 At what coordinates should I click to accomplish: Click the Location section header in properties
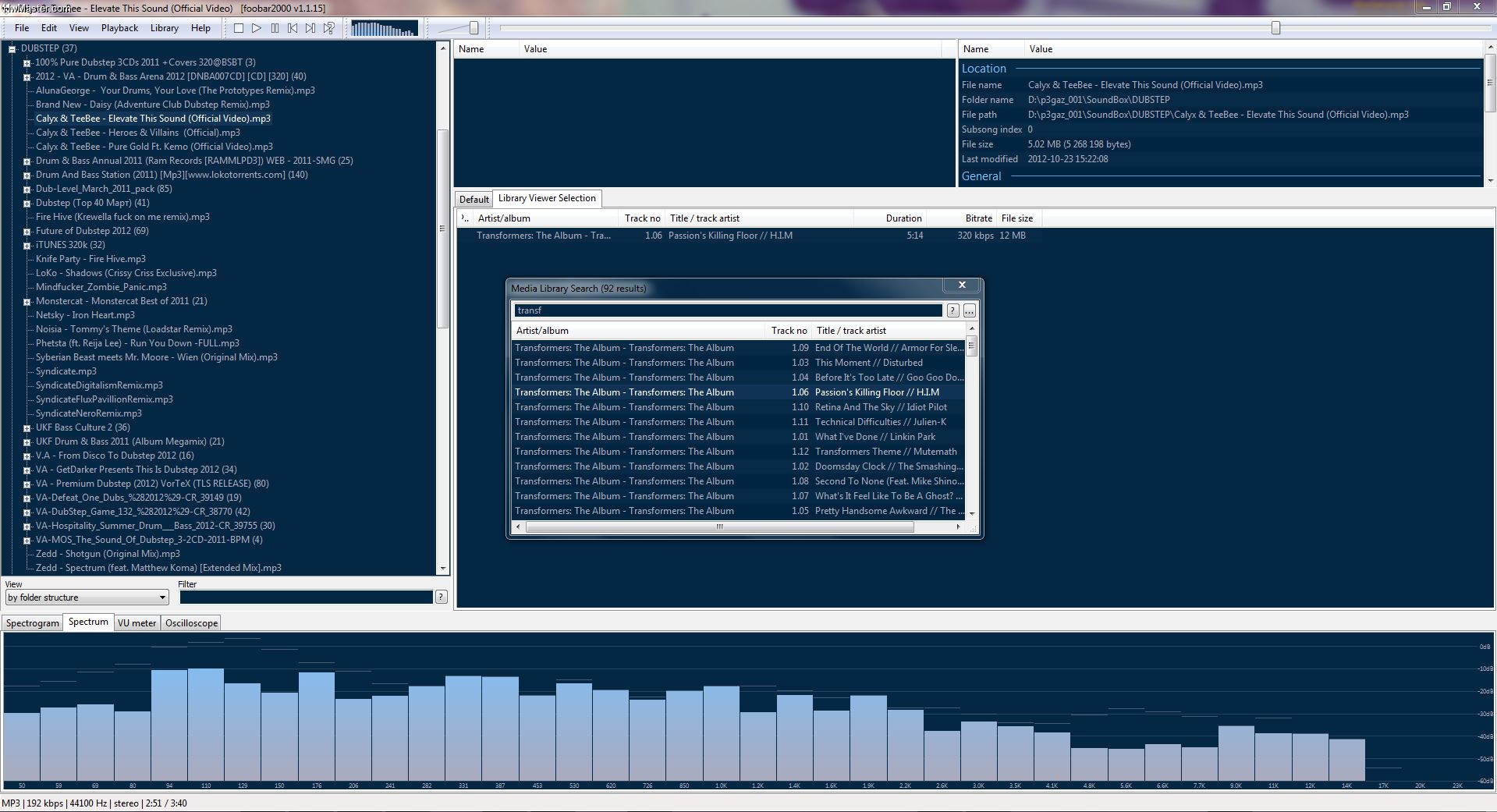click(x=984, y=69)
